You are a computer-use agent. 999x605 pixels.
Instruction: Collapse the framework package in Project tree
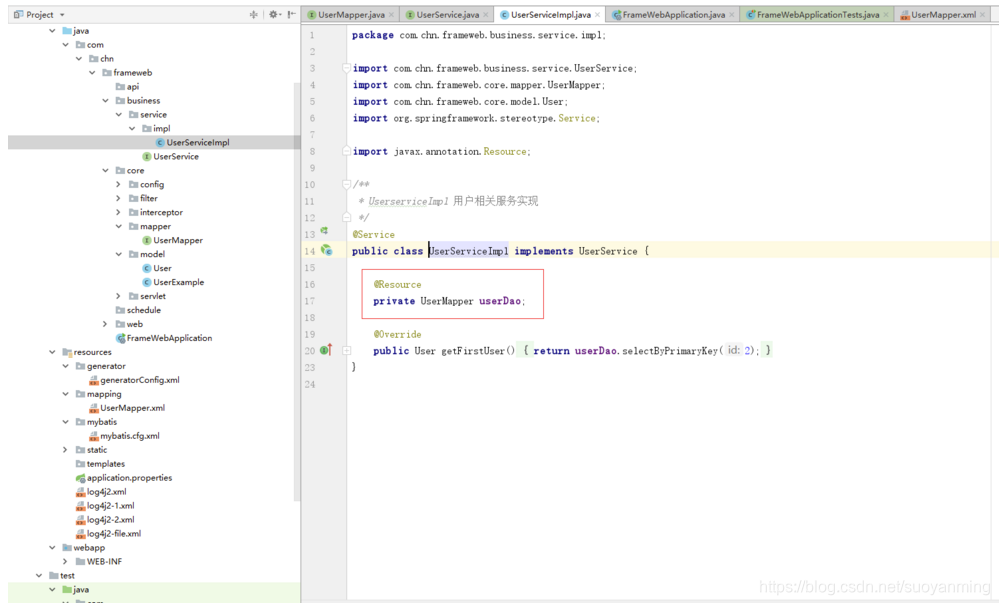pyautogui.click(x=92, y=72)
